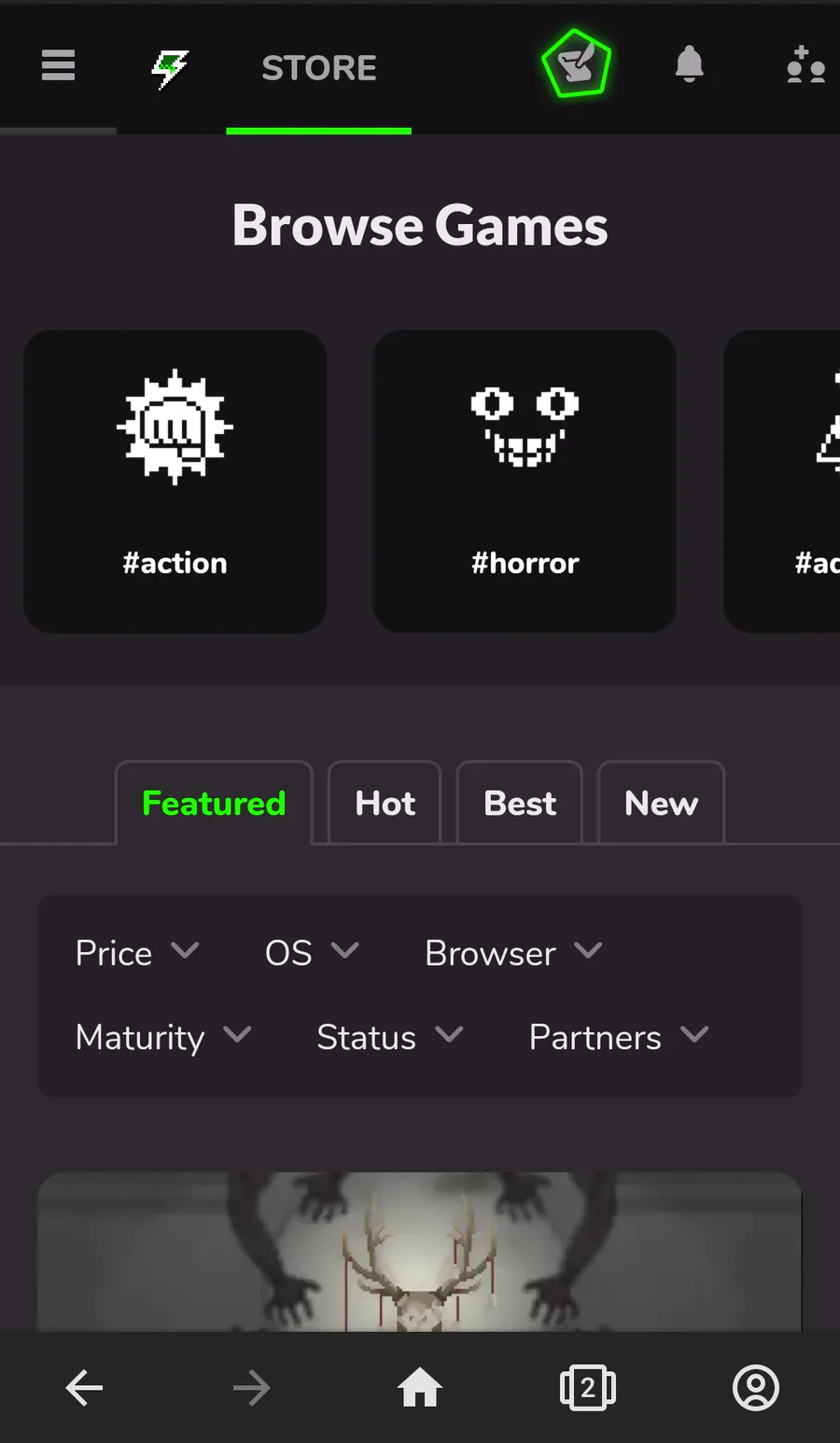840x1443 pixels.
Task: Open the hamburger menu
Action: (58, 65)
